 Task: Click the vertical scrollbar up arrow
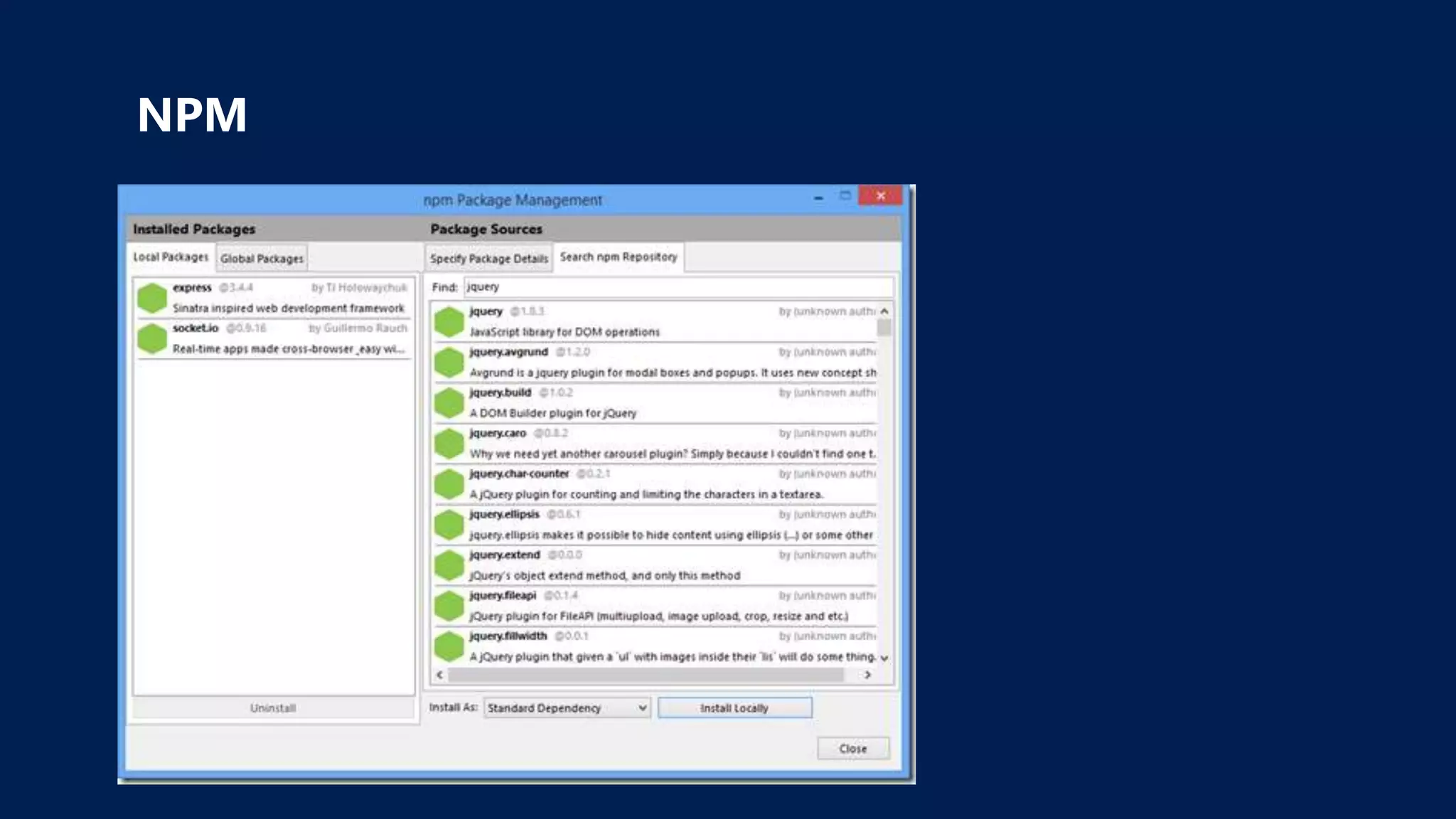(x=884, y=311)
